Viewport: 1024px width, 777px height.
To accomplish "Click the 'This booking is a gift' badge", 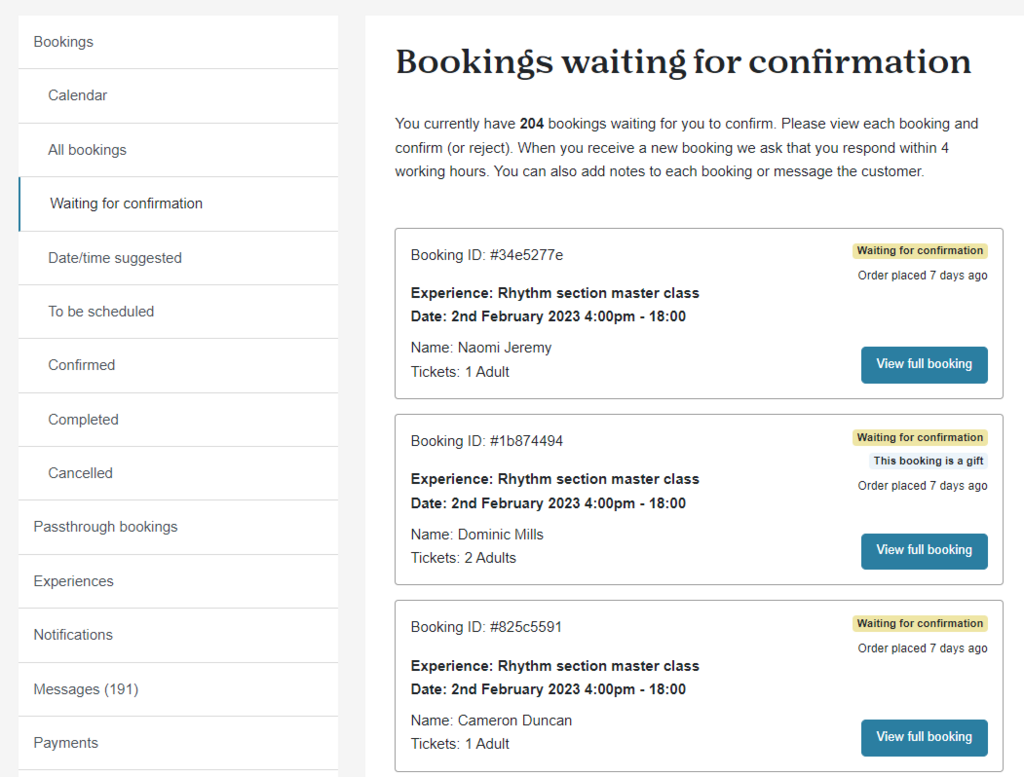I will (x=928, y=461).
